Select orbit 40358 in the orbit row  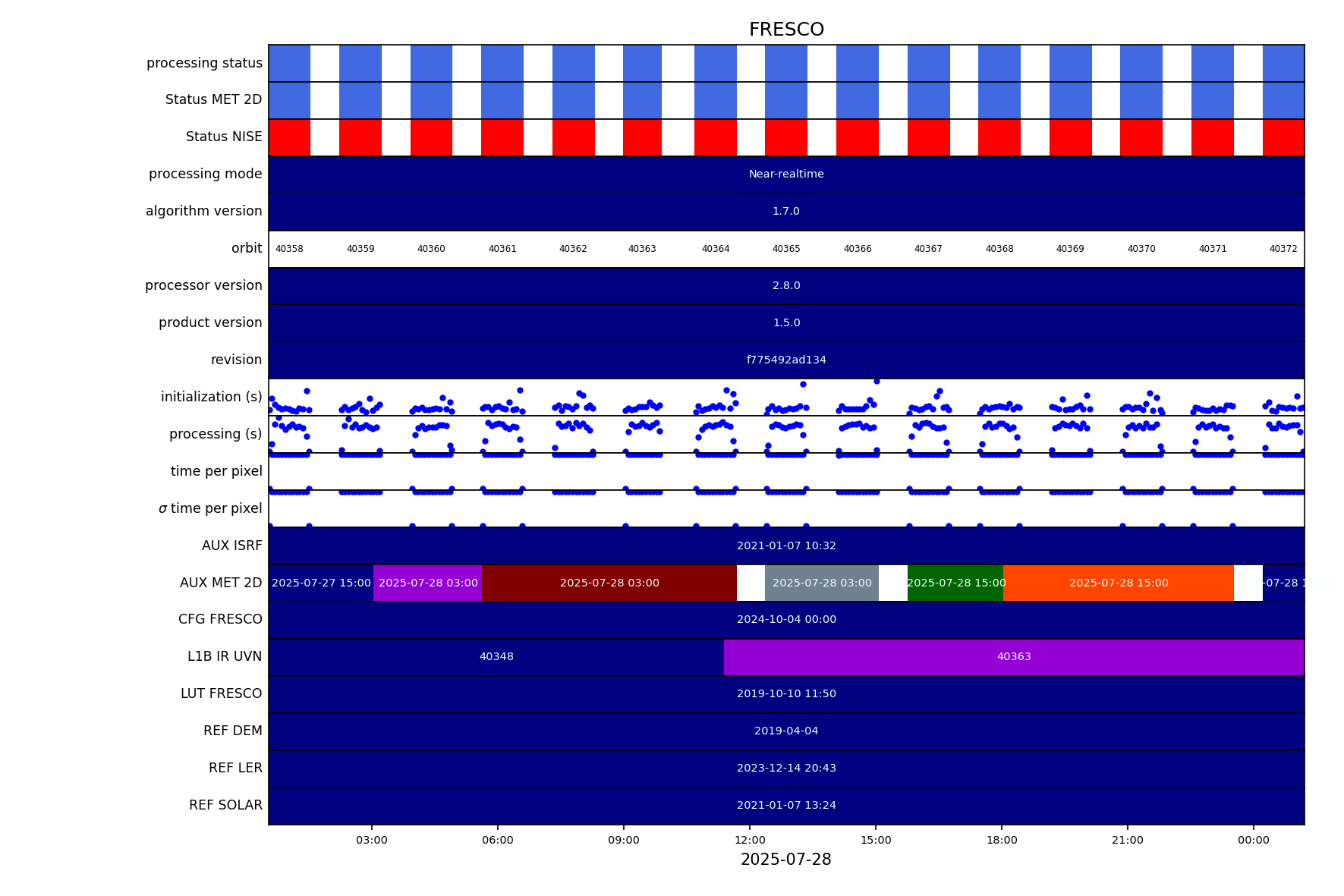(289, 249)
